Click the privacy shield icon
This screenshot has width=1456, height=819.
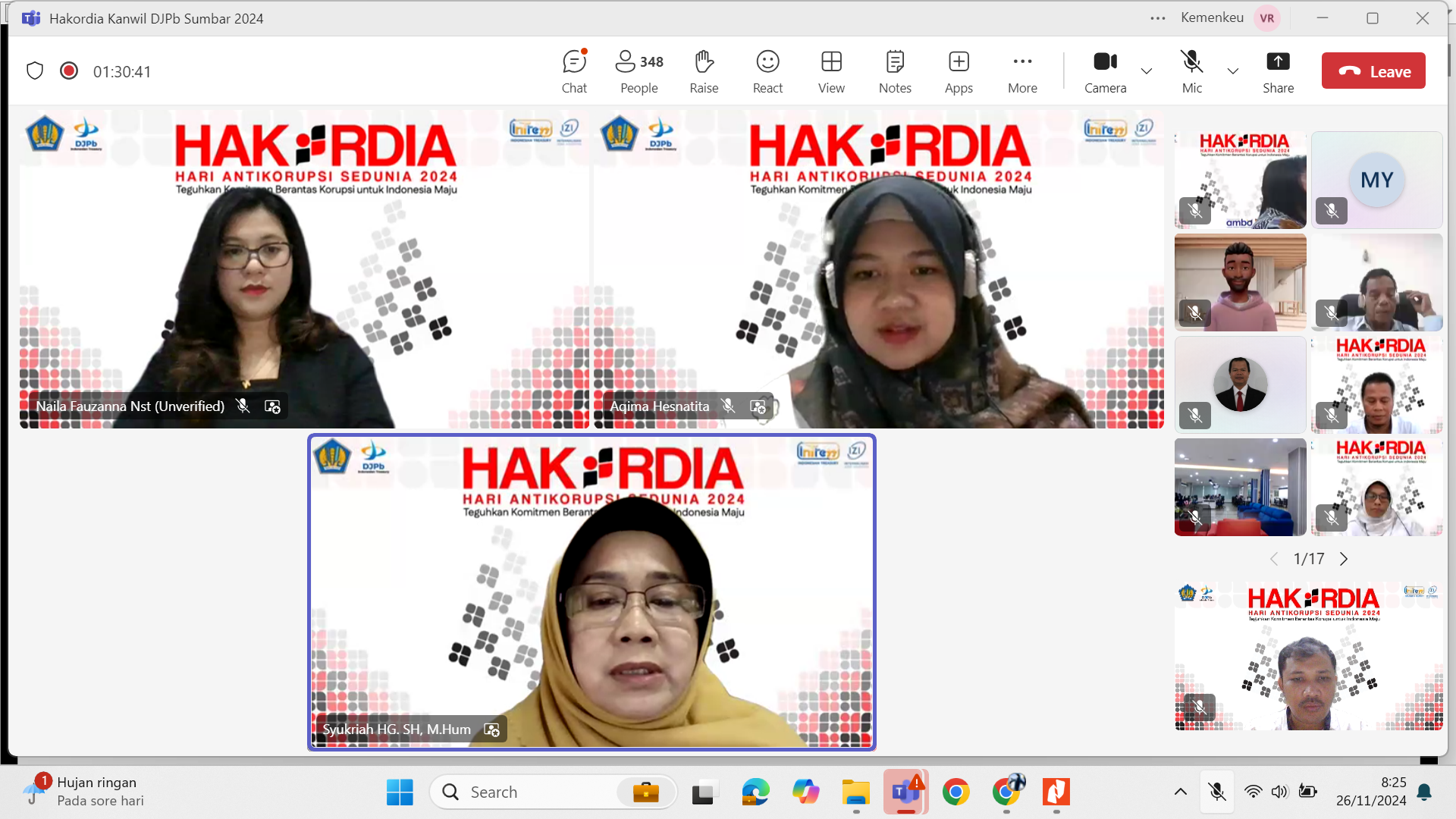coord(35,71)
